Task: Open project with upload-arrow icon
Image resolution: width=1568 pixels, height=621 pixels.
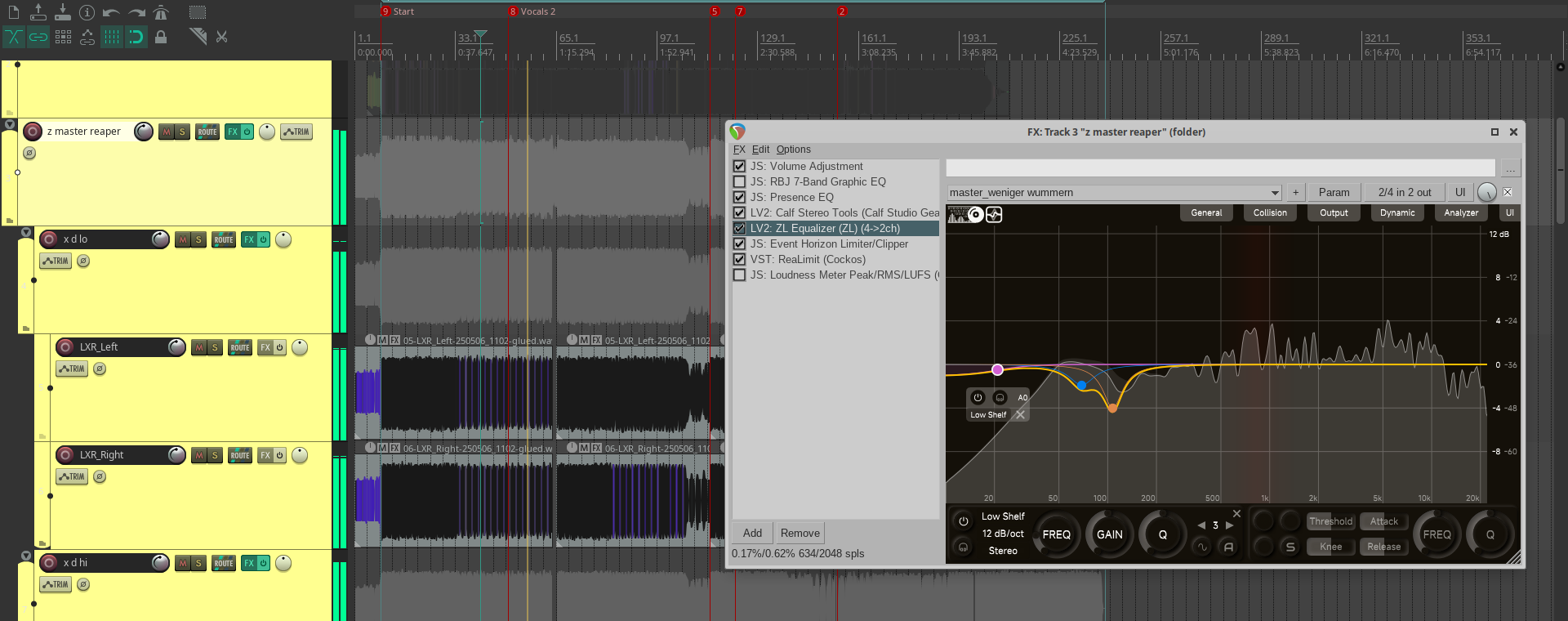Action: (x=38, y=12)
